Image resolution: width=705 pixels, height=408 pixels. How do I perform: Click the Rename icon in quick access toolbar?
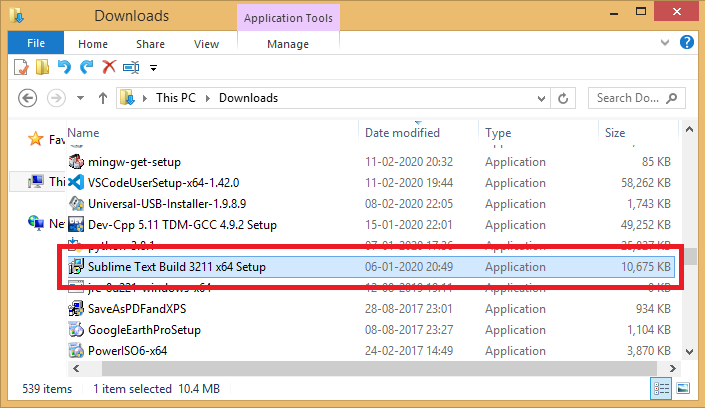[x=131, y=67]
